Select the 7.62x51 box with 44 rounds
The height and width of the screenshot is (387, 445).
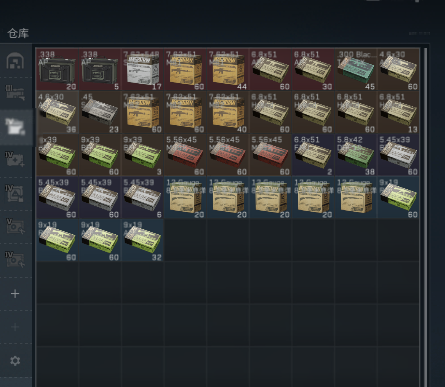[x=228, y=69]
